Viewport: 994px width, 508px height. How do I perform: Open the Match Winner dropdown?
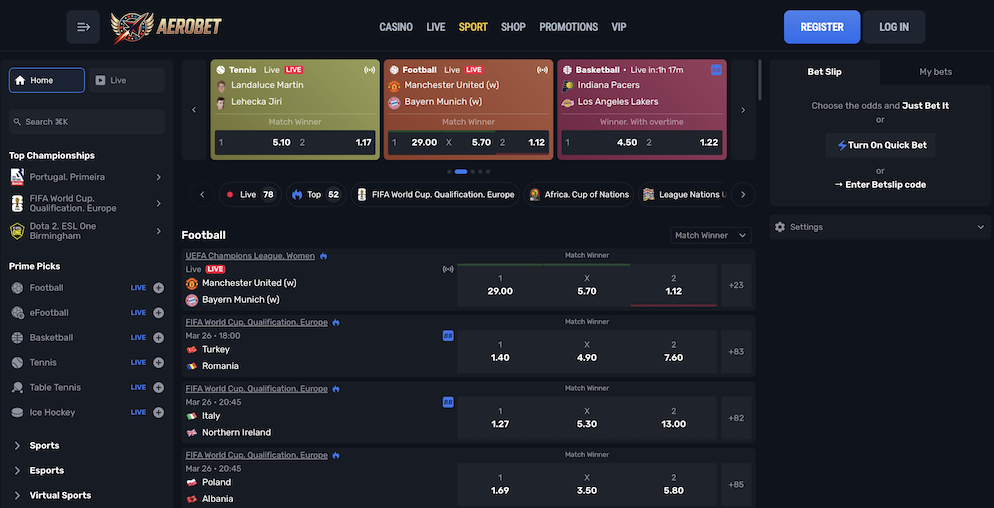(x=711, y=235)
